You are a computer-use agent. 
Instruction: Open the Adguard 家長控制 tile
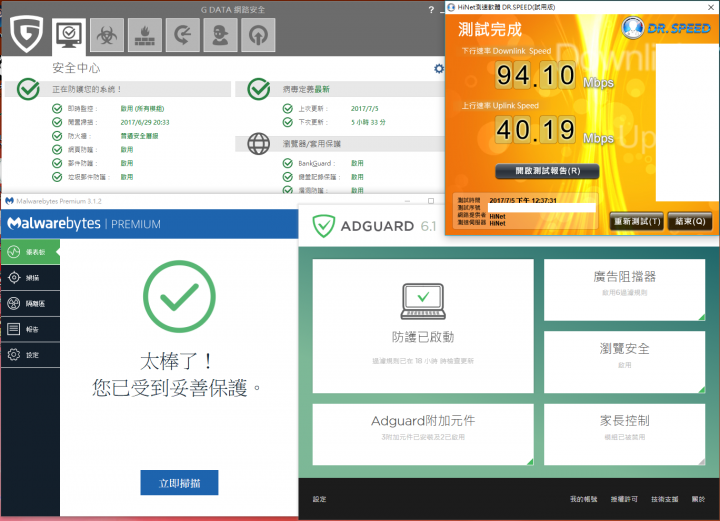(x=624, y=434)
